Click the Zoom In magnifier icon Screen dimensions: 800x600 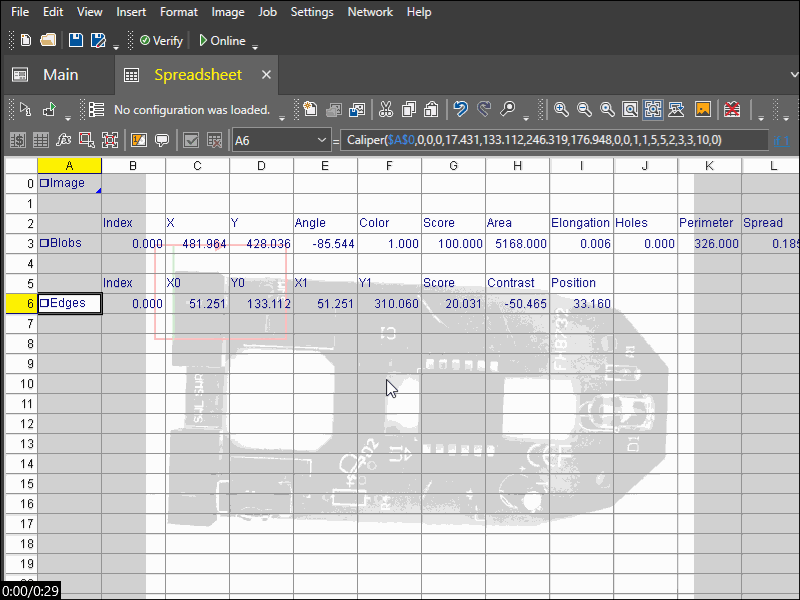coord(562,110)
